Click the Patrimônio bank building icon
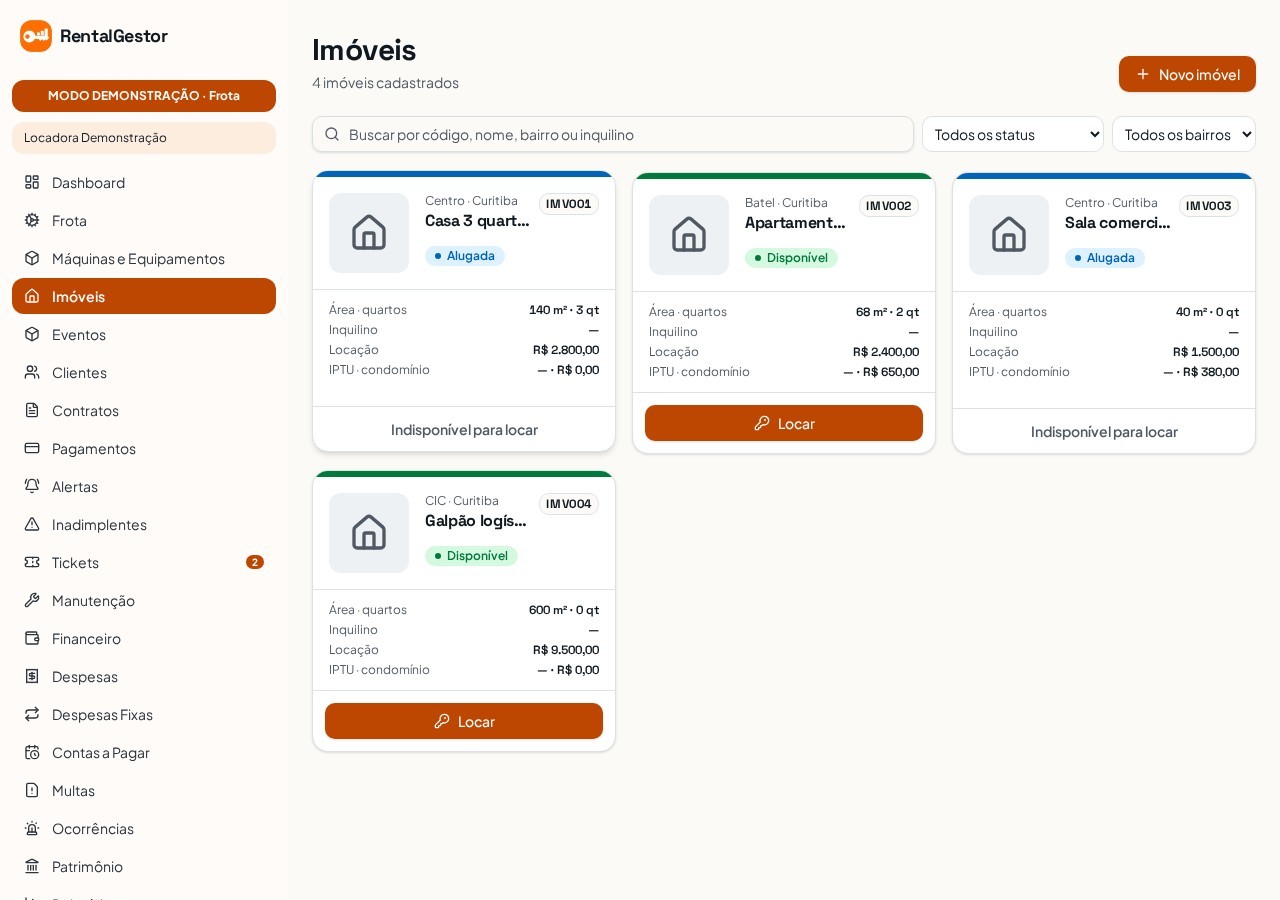 click(32, 866)
